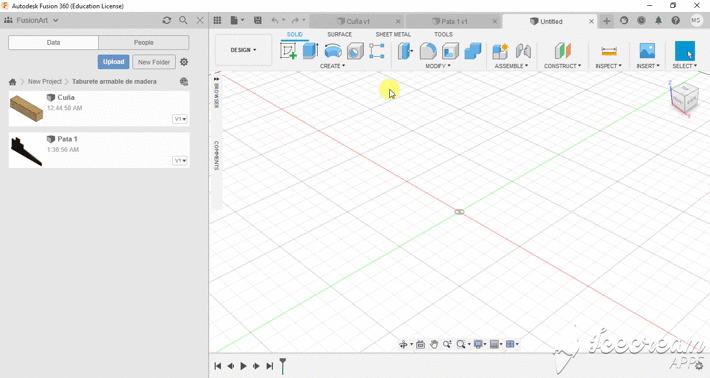This screenshot has width=710, height=378.
Task: Click the Zoom window tool
Action: point(447,345)
